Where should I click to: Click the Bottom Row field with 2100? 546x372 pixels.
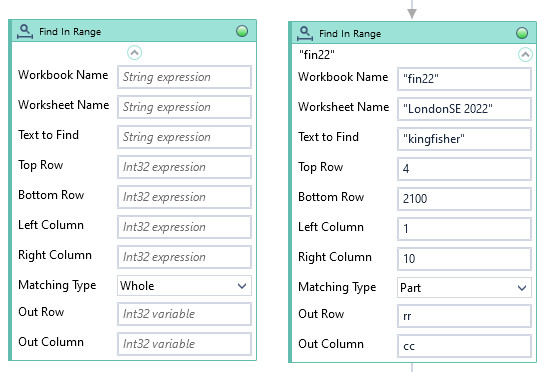[x=464, y=199]
